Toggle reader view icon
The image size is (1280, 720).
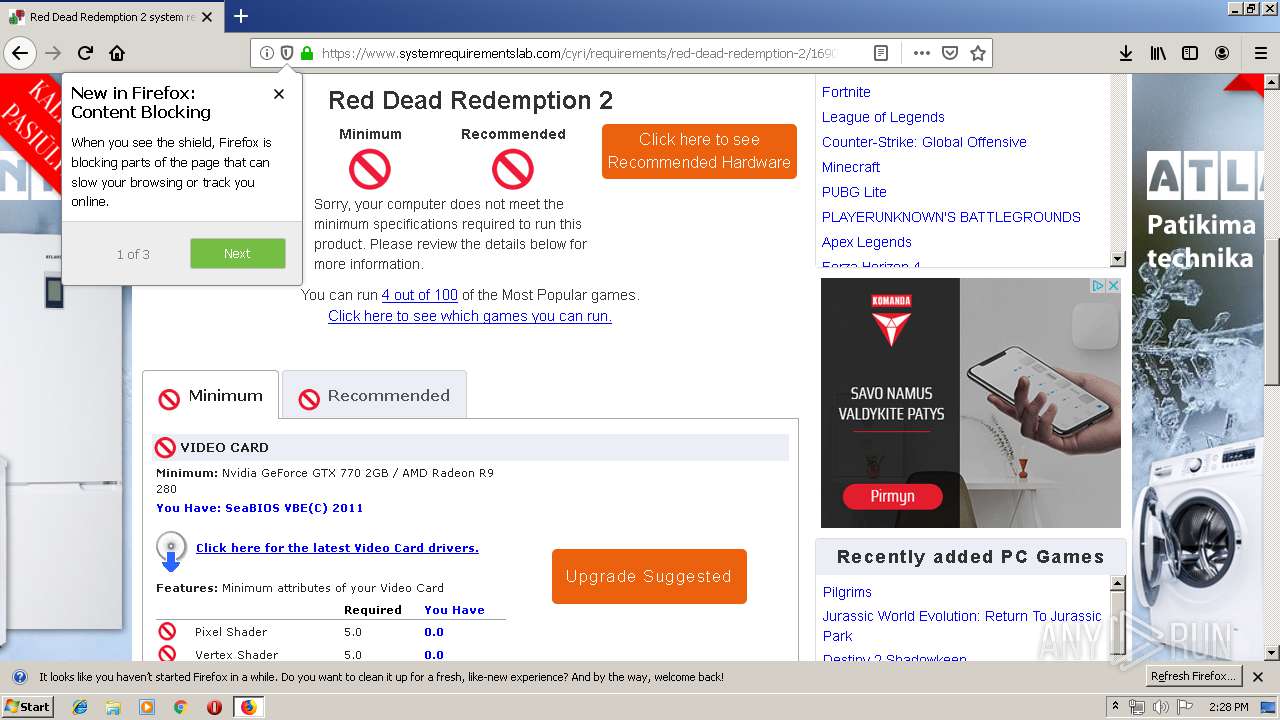[881, 53]
